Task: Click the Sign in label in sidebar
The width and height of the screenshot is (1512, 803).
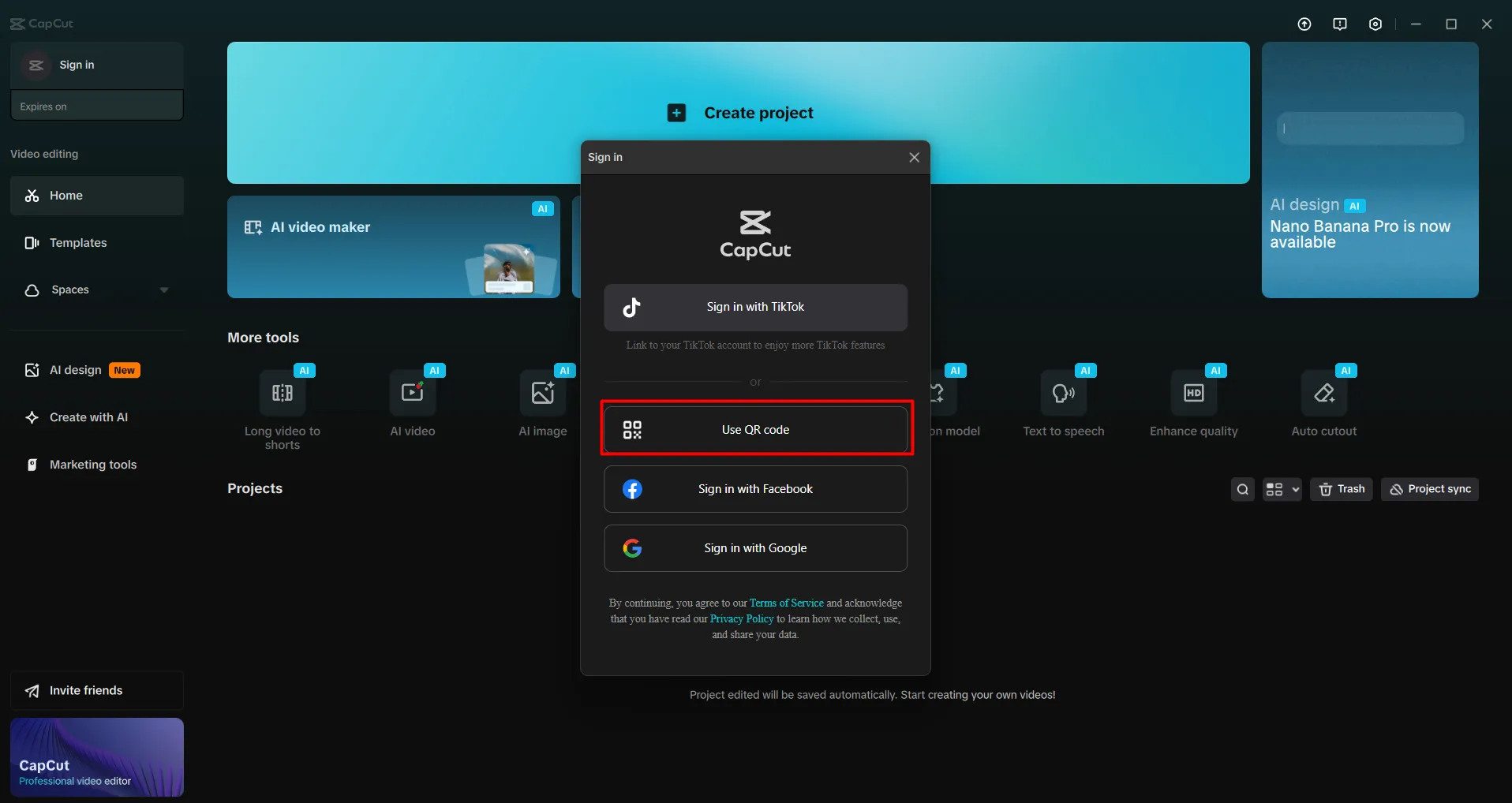Action: point(77,65)
